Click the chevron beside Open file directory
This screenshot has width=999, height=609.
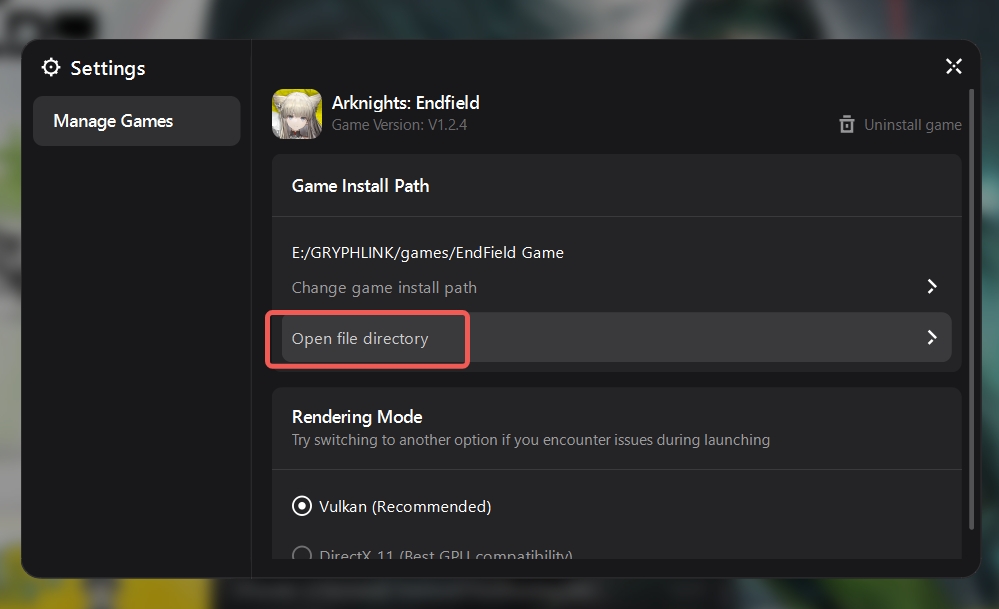(x=931, y=338)
